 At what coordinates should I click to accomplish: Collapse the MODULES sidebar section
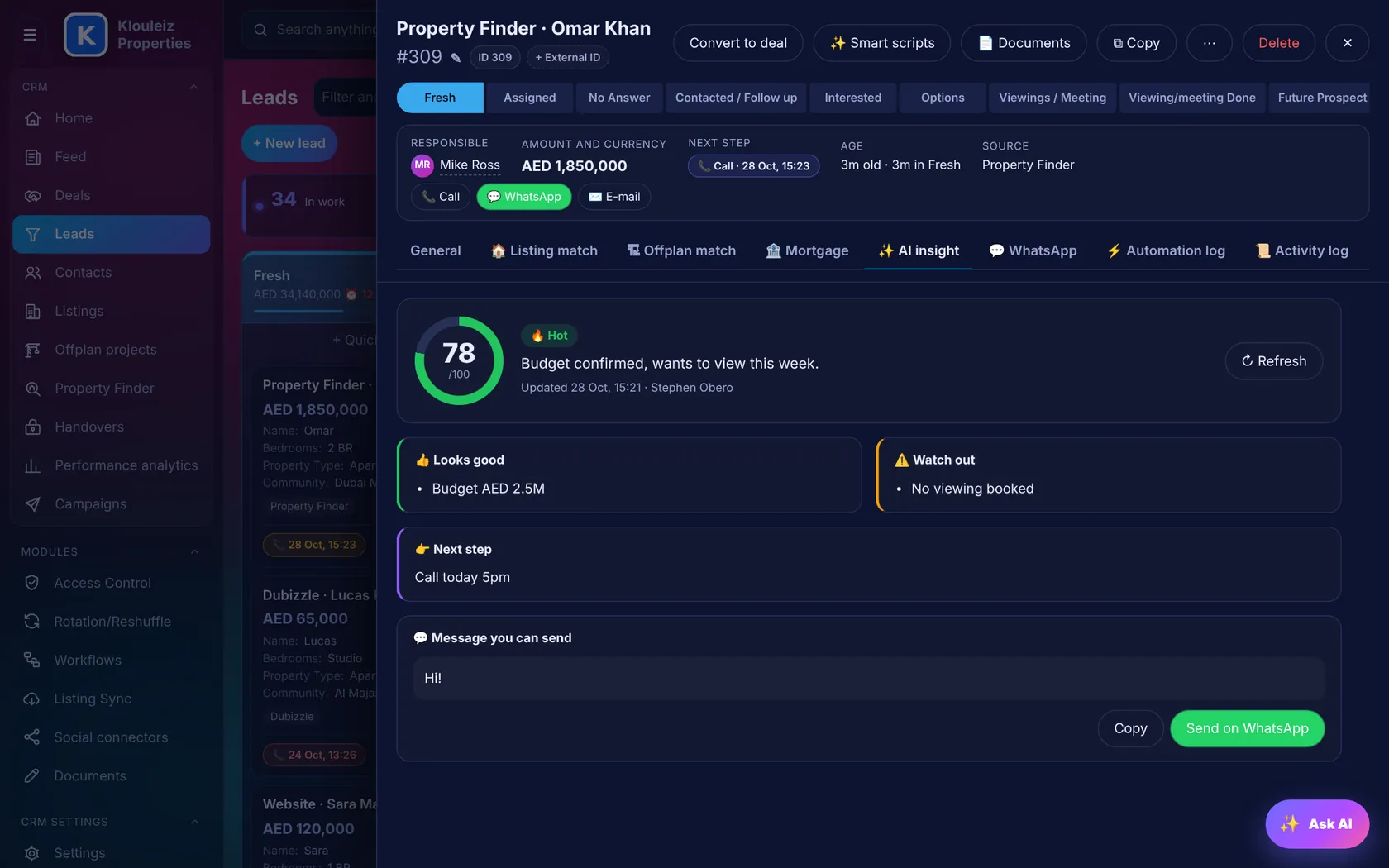tap(194, 552)
